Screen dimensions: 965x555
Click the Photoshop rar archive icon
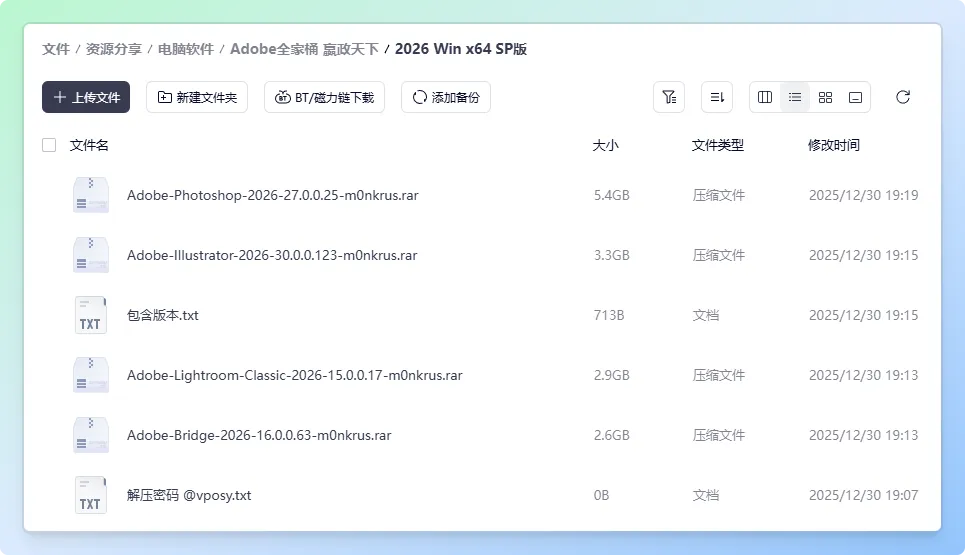pyautogui.click(x=91, y=195)
